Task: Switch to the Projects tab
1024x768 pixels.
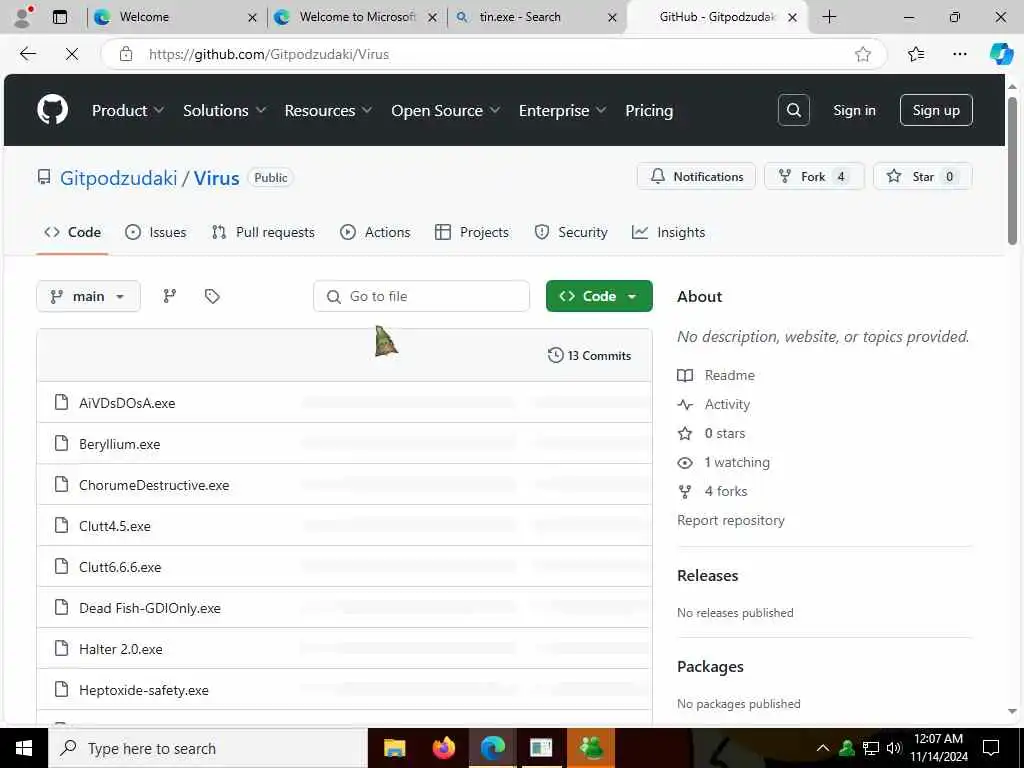Action: (x=472, y=232)
